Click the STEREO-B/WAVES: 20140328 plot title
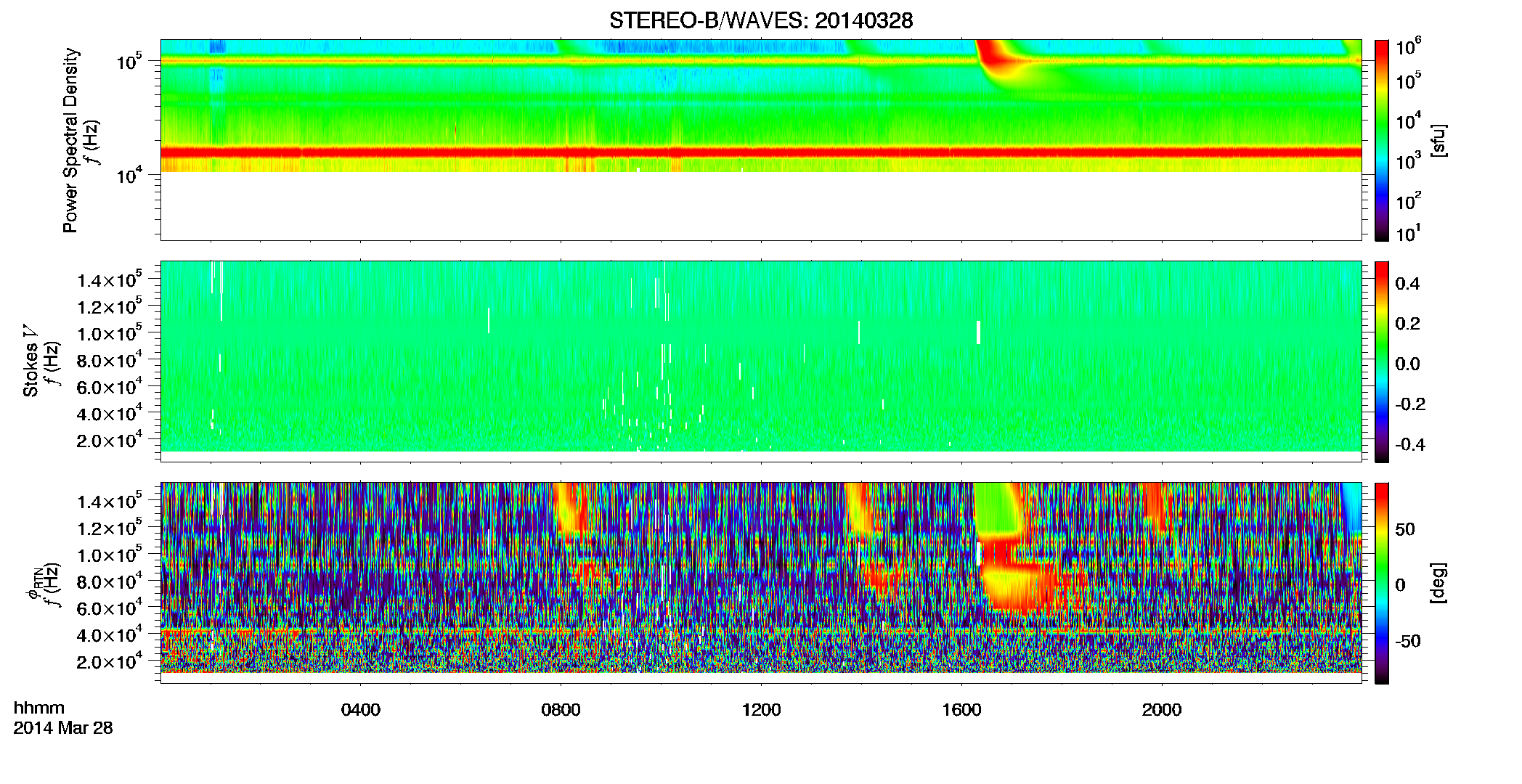This screenshot has height=784, width=1522. [761, 20]
